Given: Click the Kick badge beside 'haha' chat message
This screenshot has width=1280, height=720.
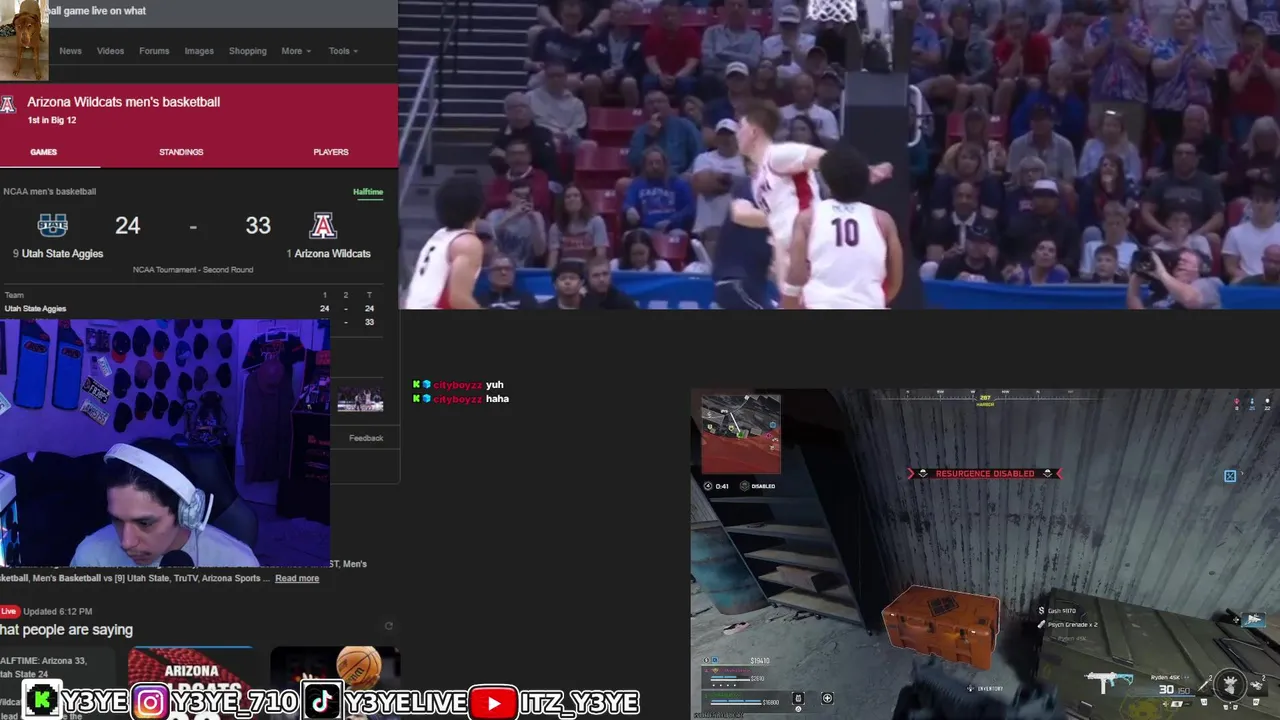Looking at the screenshot, I should [416, 399].
